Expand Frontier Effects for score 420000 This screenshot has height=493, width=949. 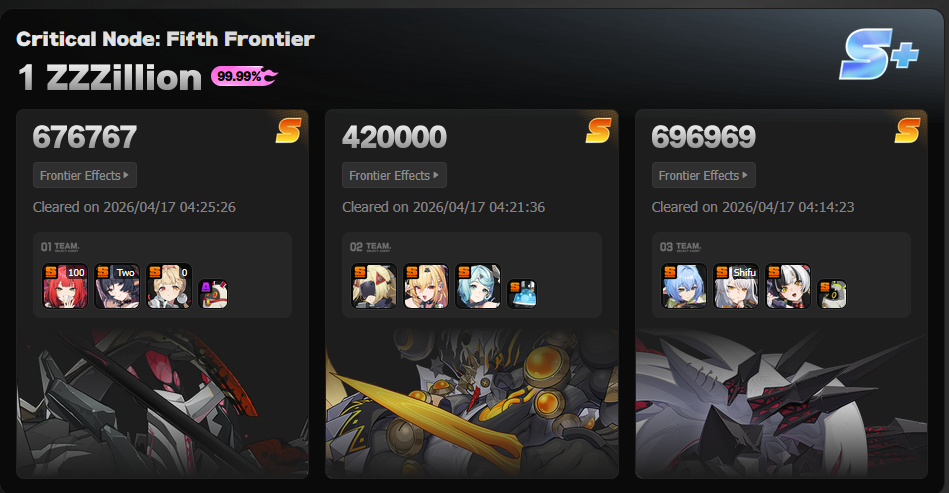(394, 175)
